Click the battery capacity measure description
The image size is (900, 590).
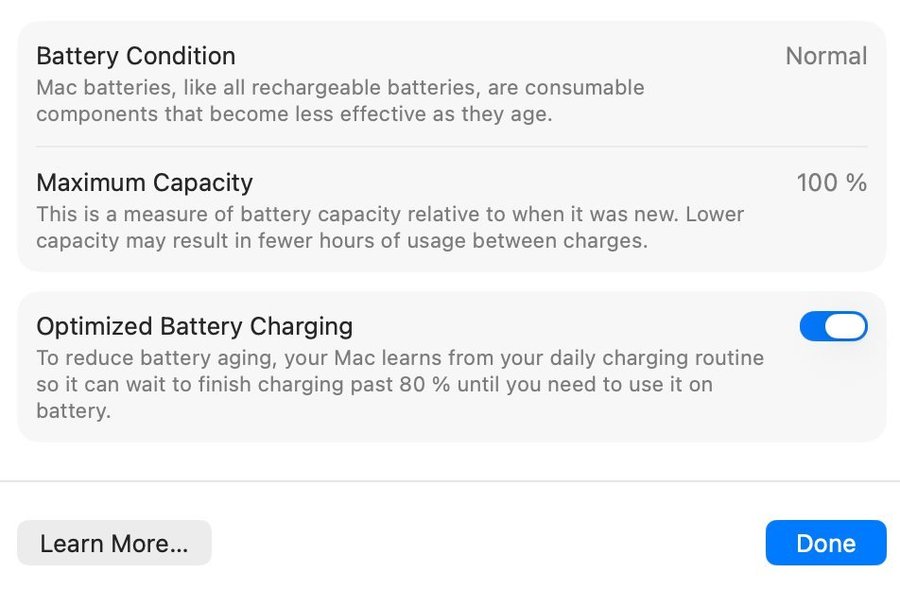(390, 228)
